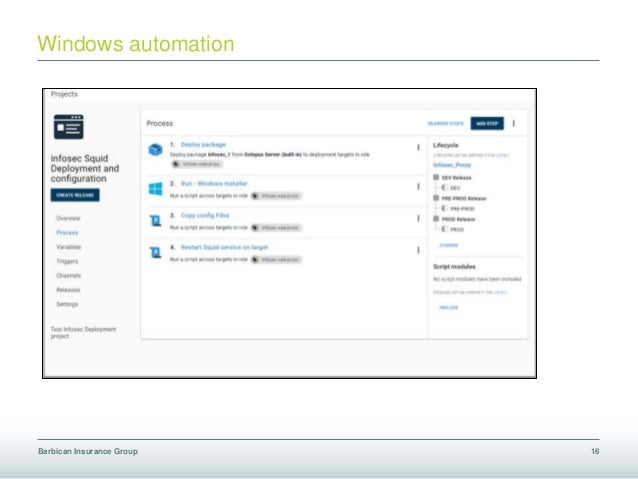The width and height of the screenshot is (638, 479).
Task: Click the Change lifecycle link
Action: 449,245
